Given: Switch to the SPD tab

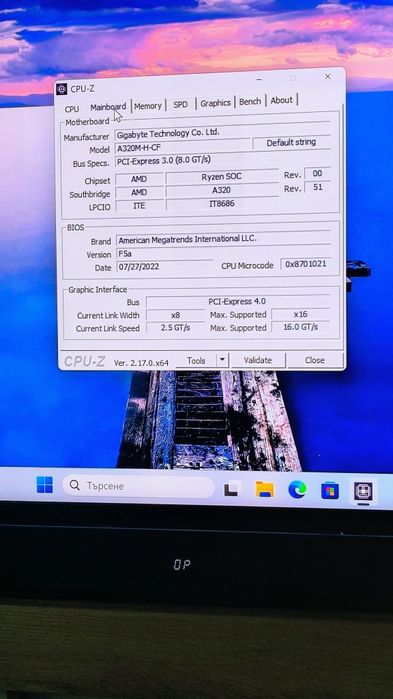Looking at the screenshot, I should (180, 105).
